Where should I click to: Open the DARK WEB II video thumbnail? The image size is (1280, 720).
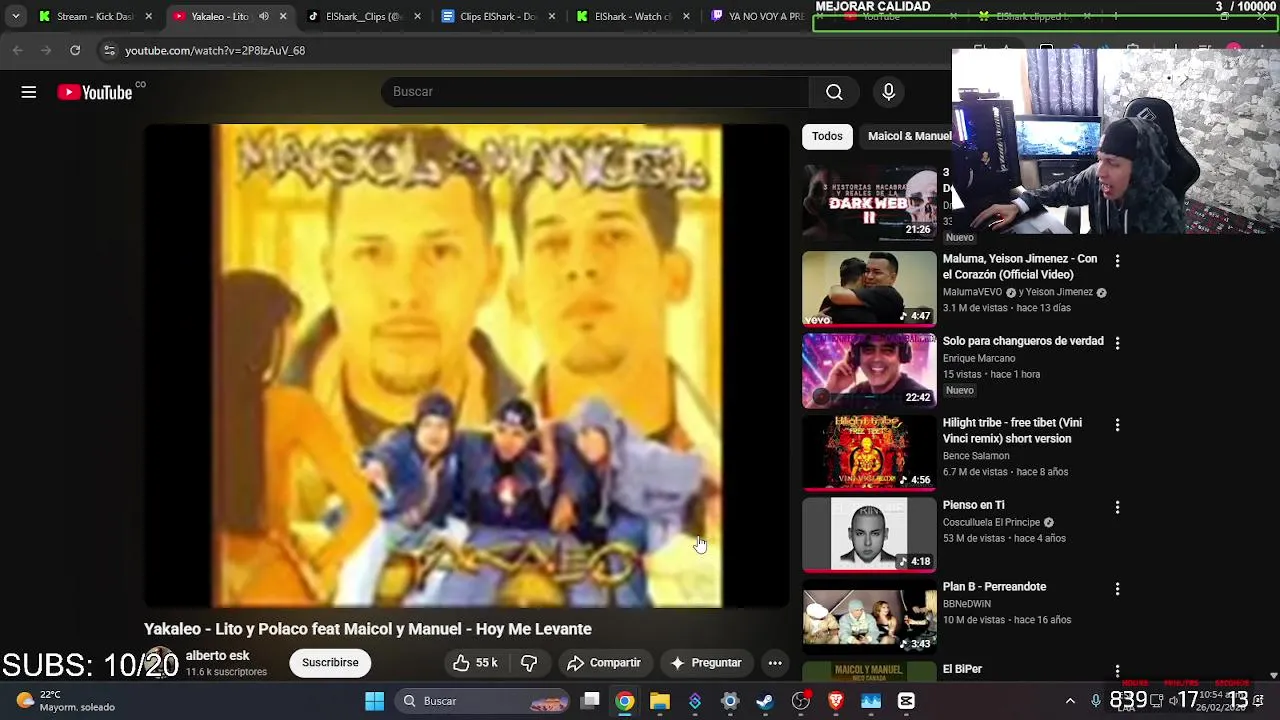(x=869, y=204)
